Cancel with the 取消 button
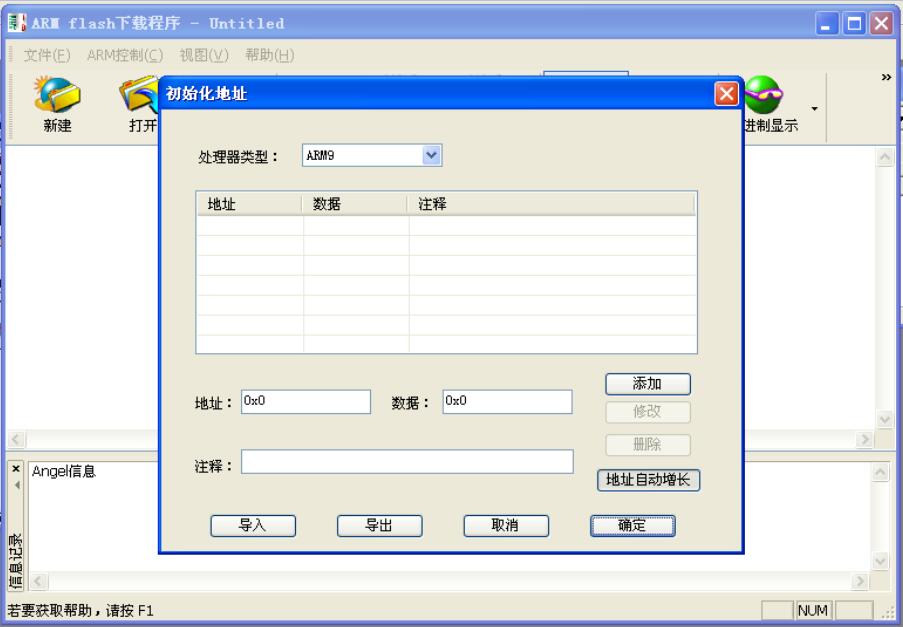 [x=506, y=526]
